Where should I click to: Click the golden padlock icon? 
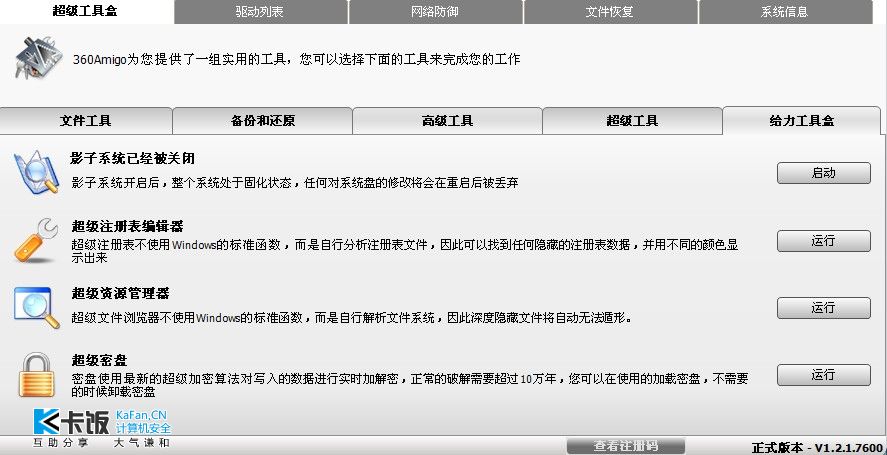tap(37, 375)
